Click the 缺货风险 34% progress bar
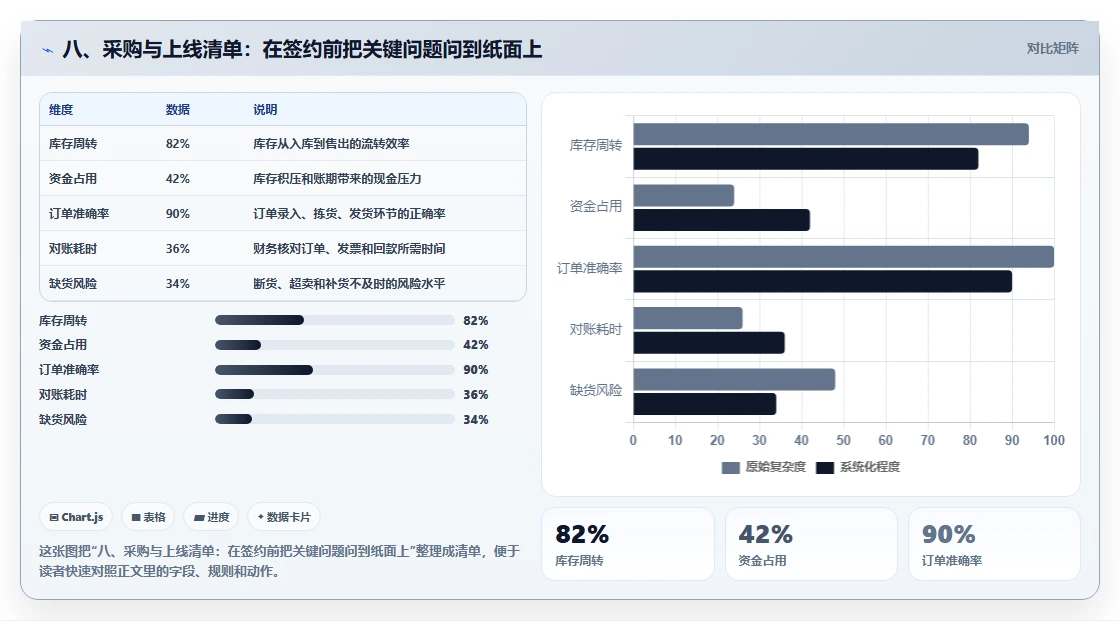This screenshot has width=1120, height=621. click(x=334, y=419)
